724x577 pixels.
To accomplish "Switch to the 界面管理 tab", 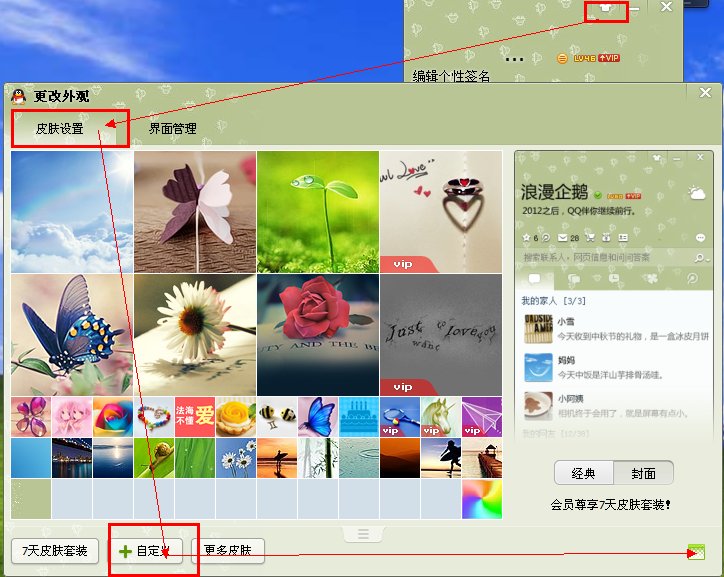I will coord(173,128).
